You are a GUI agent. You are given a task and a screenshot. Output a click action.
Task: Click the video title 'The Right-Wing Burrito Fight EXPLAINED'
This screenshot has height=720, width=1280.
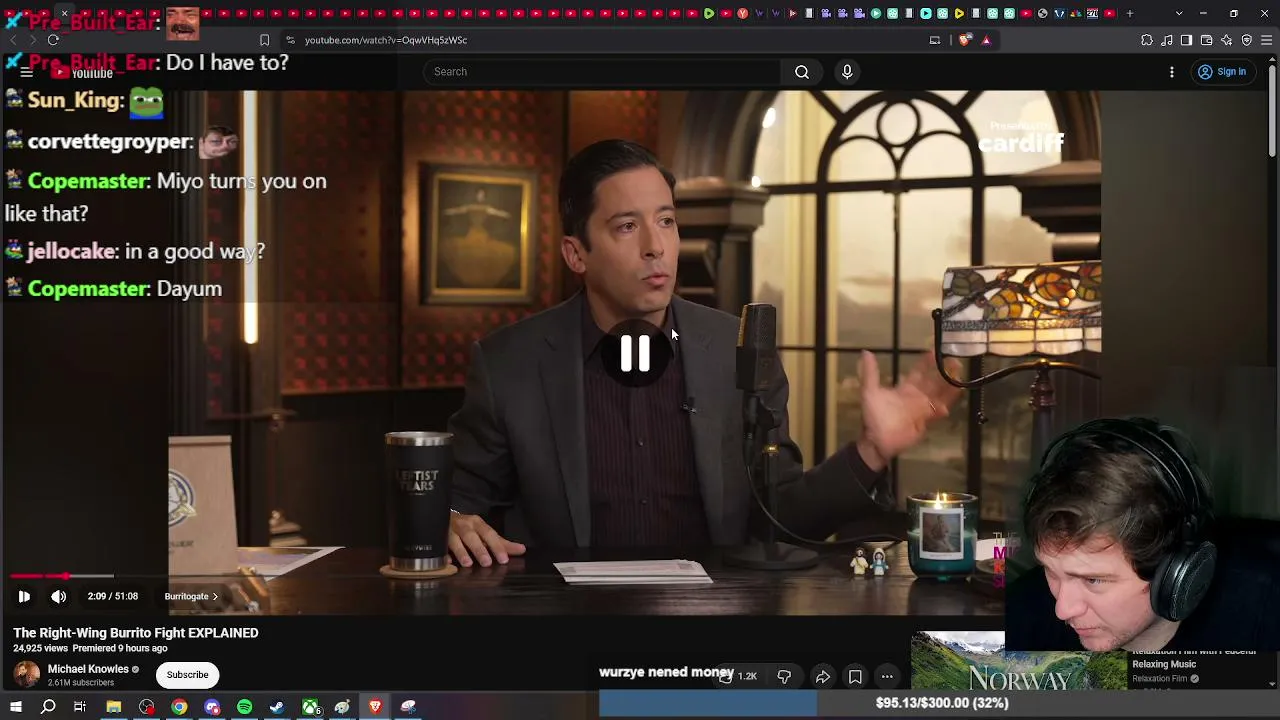click(x=136, y=633)
